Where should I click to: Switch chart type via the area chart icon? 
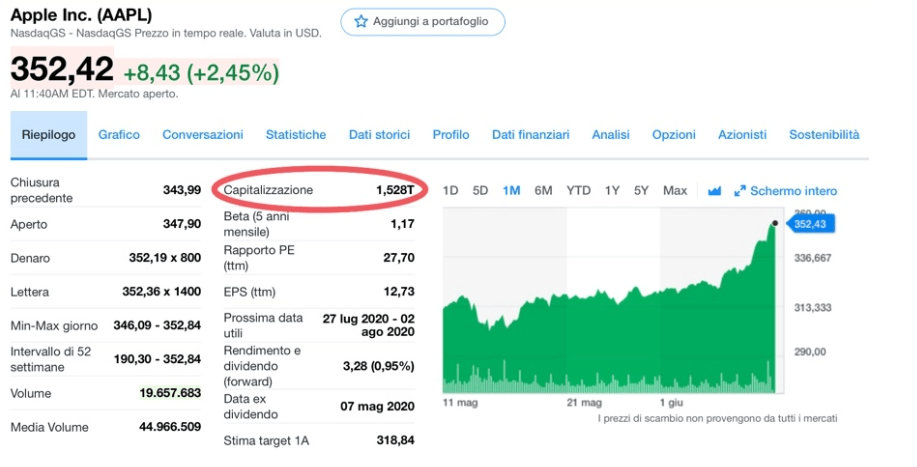(714, 191)
